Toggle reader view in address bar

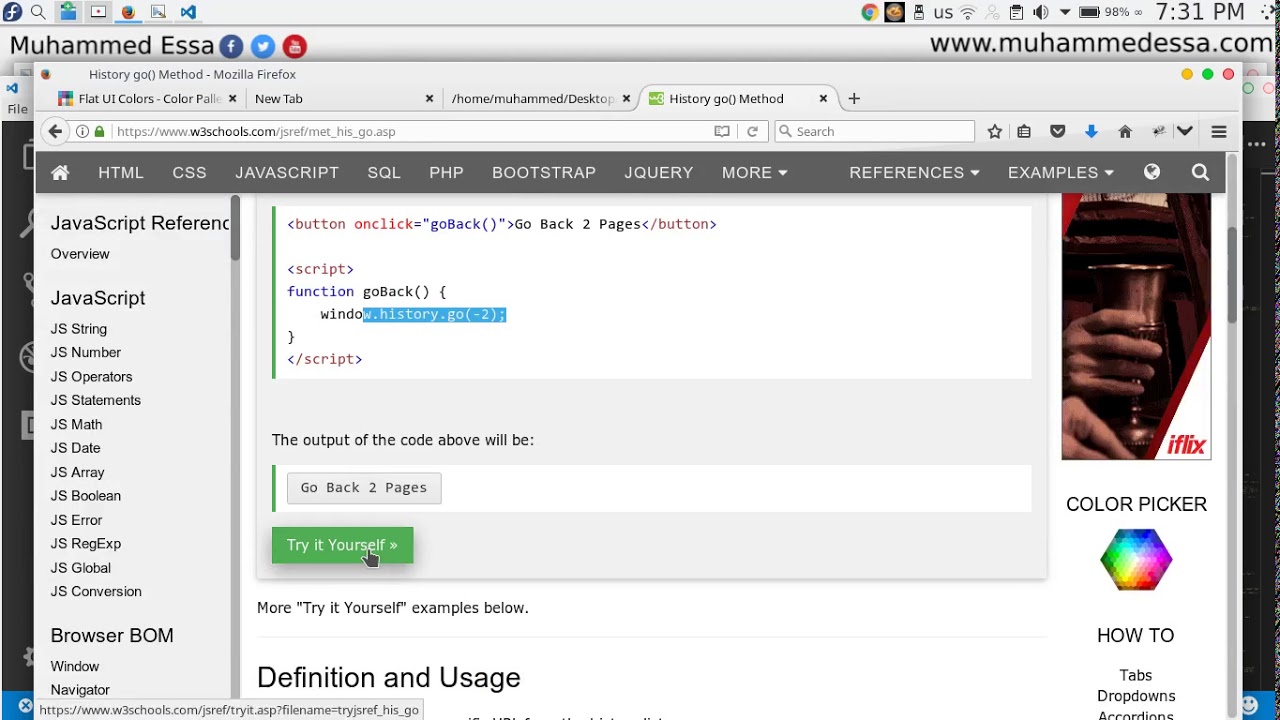(722, 132)
